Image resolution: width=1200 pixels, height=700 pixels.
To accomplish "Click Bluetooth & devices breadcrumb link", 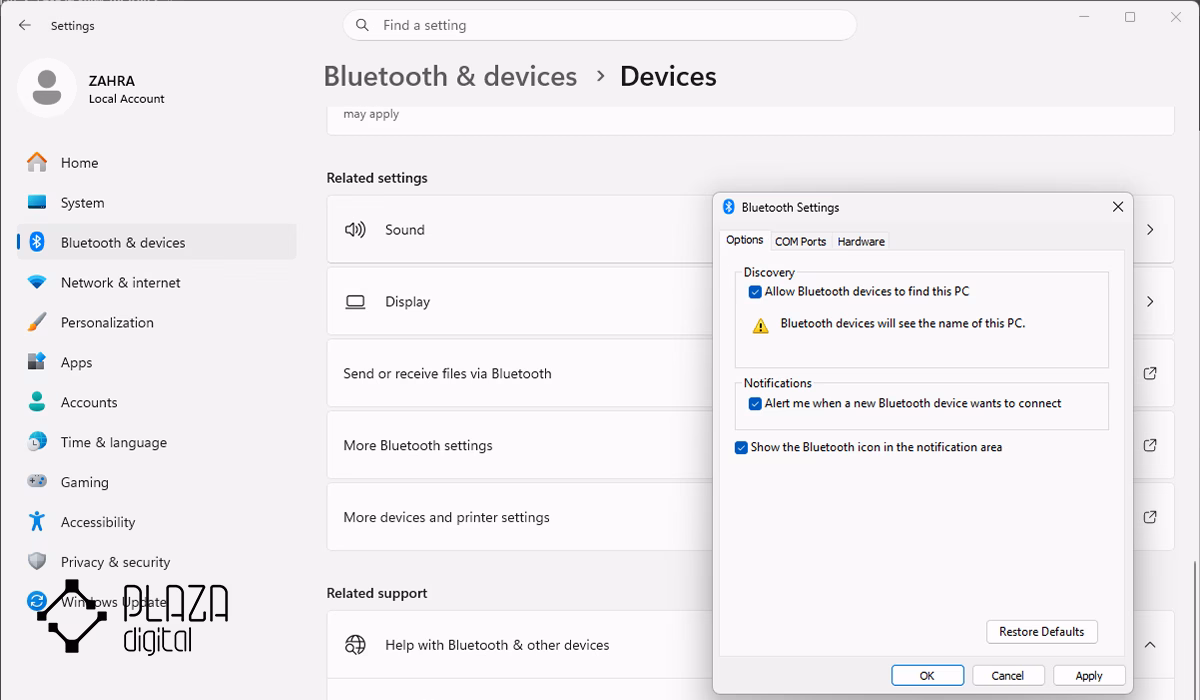I will point(450,76).
